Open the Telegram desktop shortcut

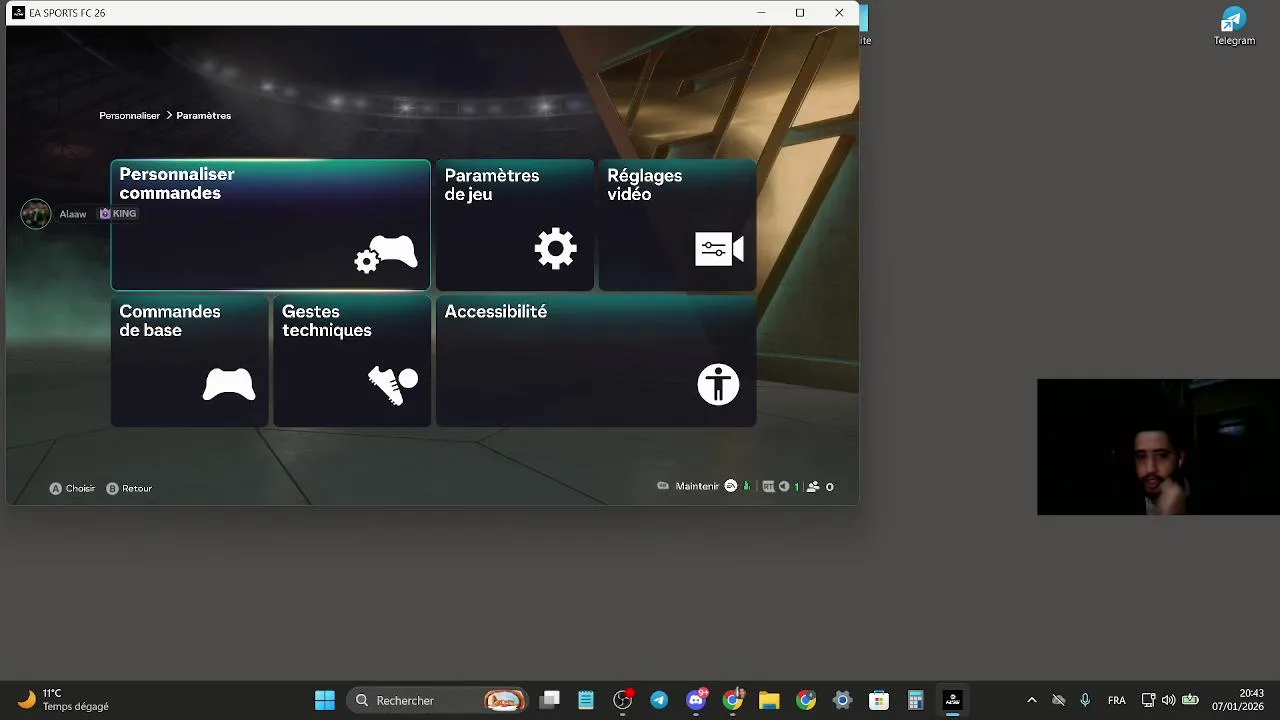point(1234,26)
